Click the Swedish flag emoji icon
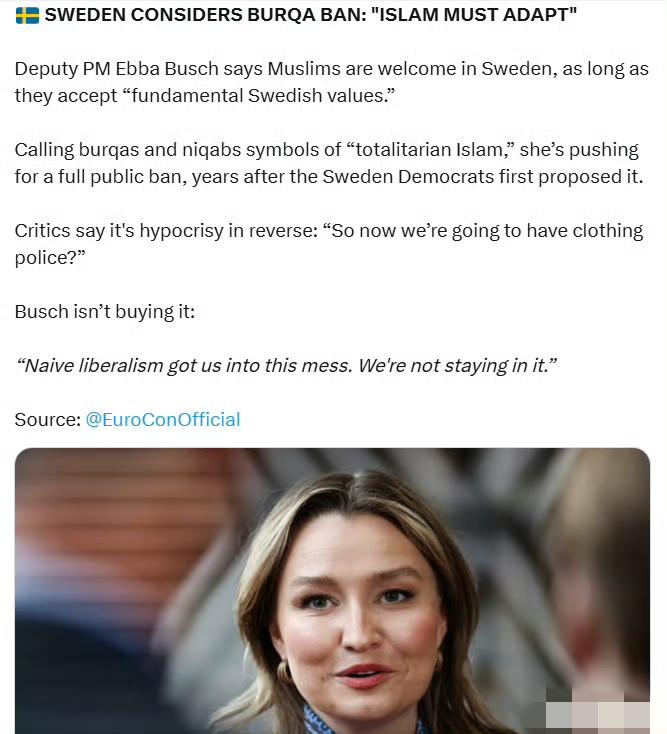Screen dimensions: 667x734 point(27,15)
